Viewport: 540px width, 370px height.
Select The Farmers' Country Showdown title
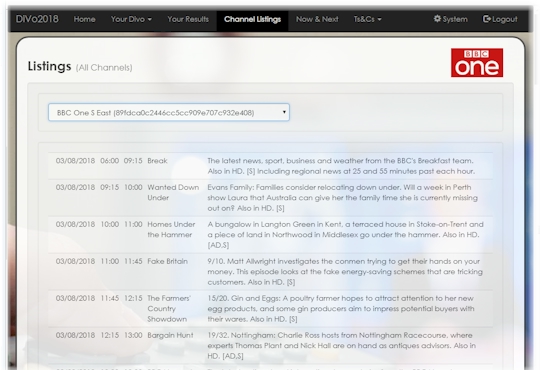(x=169, y=309)
